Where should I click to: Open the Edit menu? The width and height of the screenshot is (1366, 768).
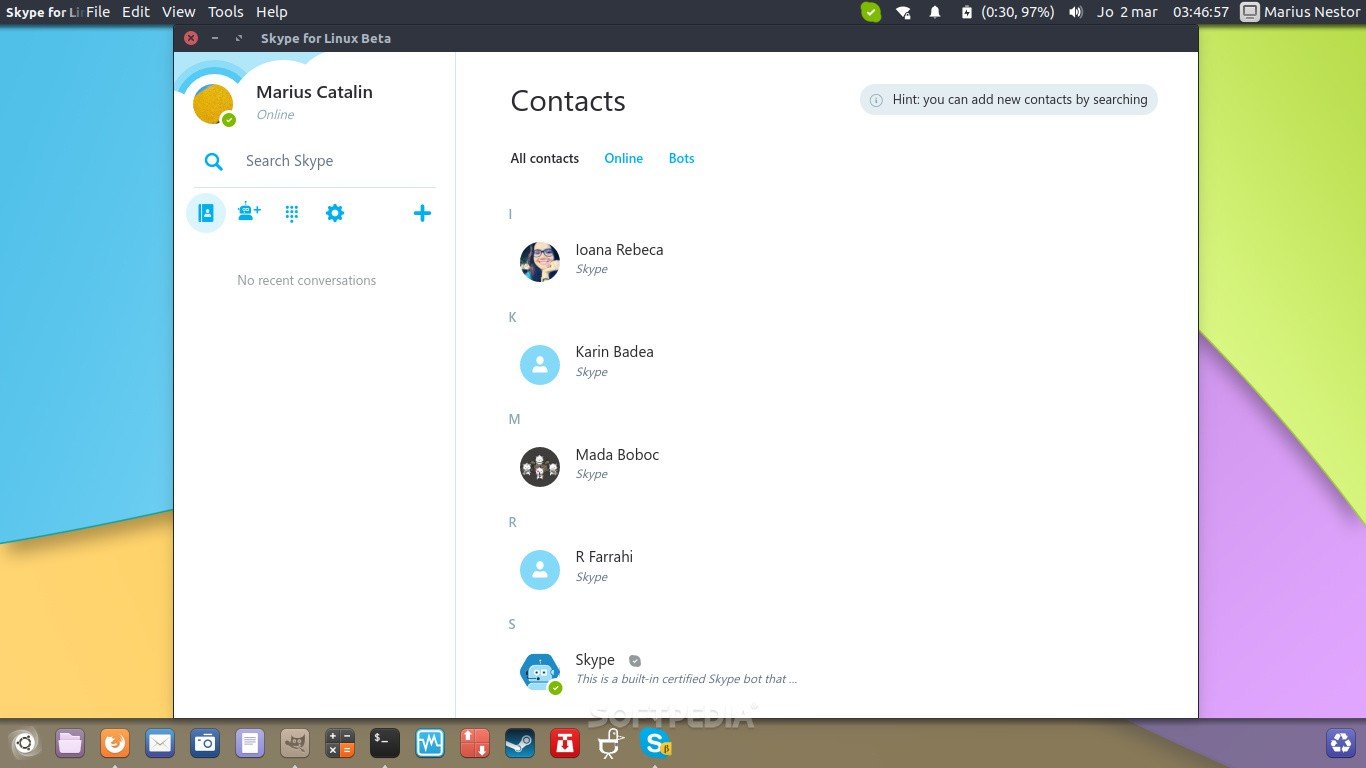point(136,12)
